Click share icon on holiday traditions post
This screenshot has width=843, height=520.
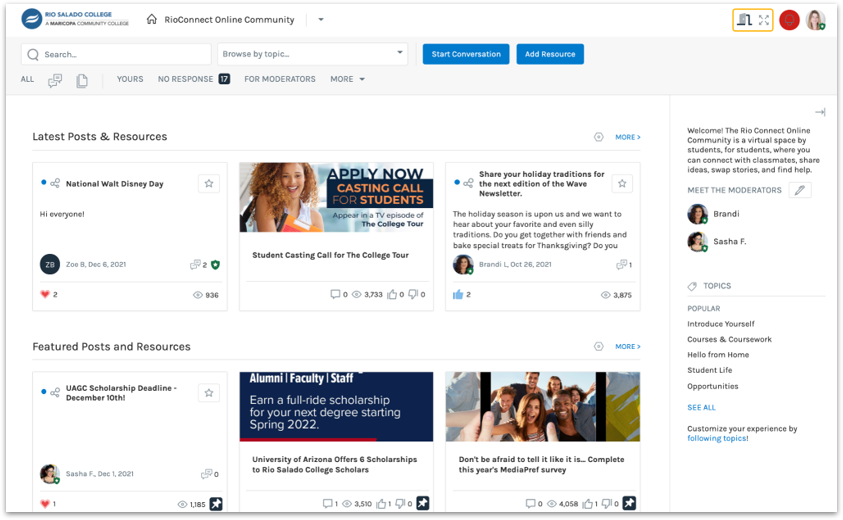pyautogui.click(x=468, y=183)
